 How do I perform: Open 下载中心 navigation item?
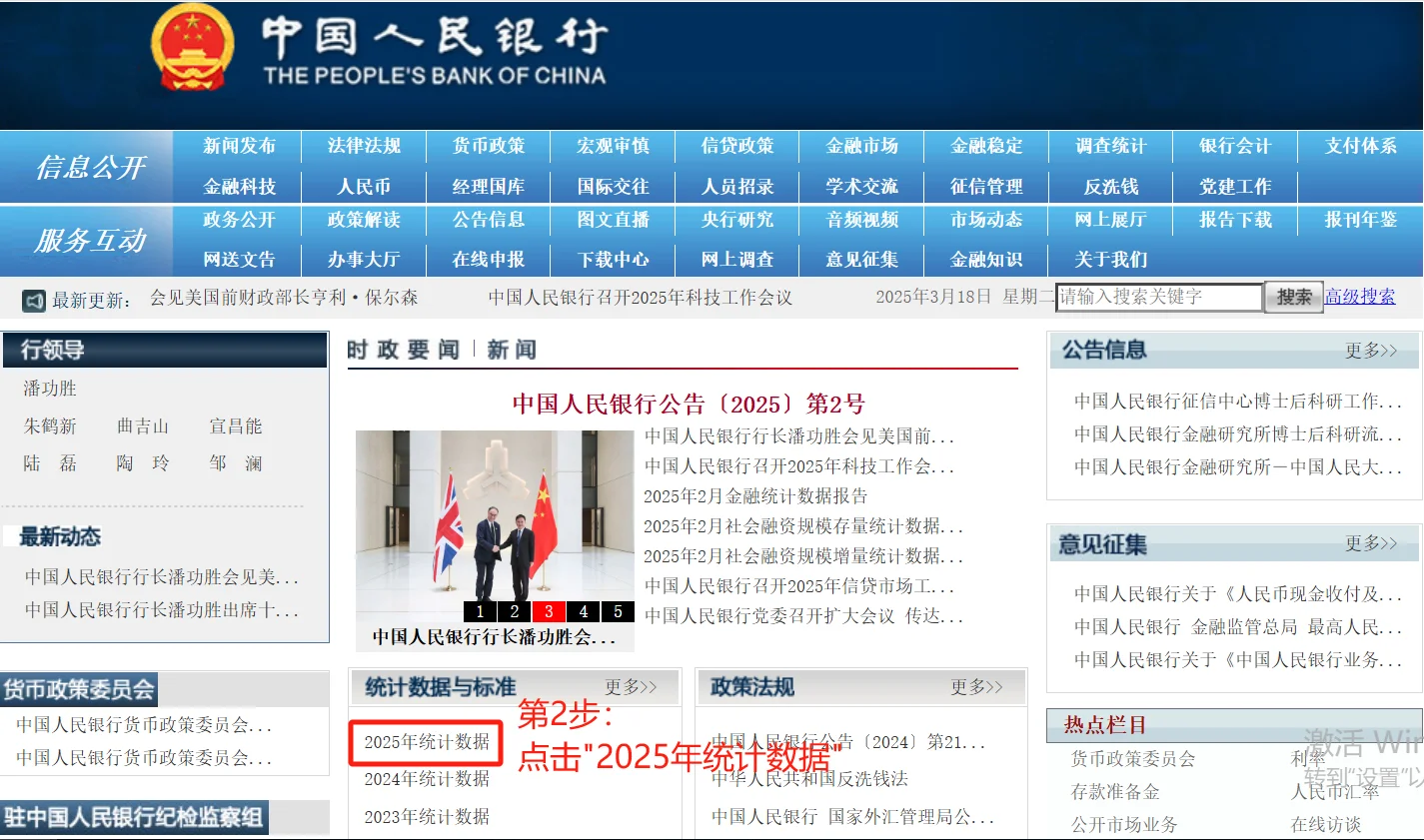click(613, 260)
